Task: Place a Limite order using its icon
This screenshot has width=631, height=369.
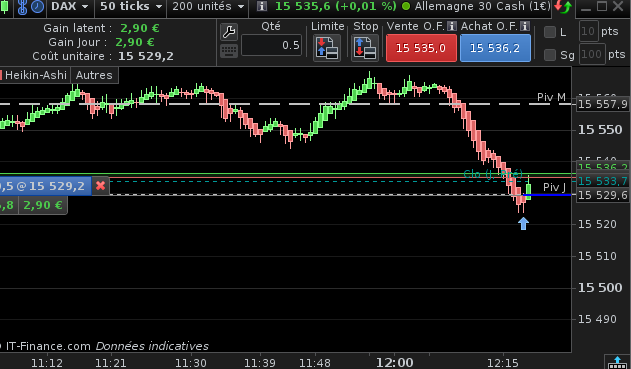Action: (x=327, y=48)
